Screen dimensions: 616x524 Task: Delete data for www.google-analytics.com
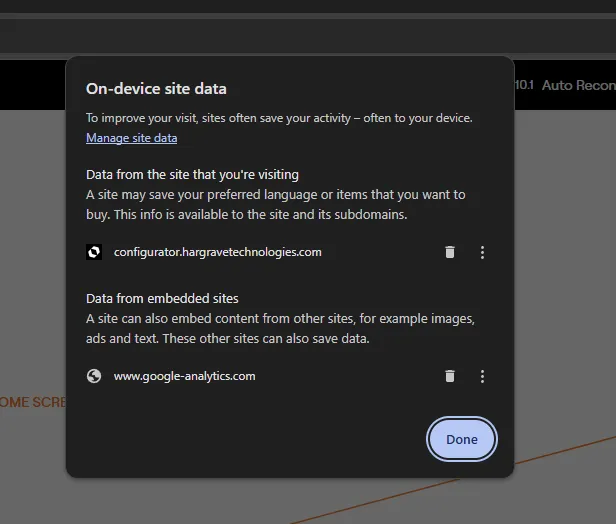pyautogui.click(x=450, y=376)
